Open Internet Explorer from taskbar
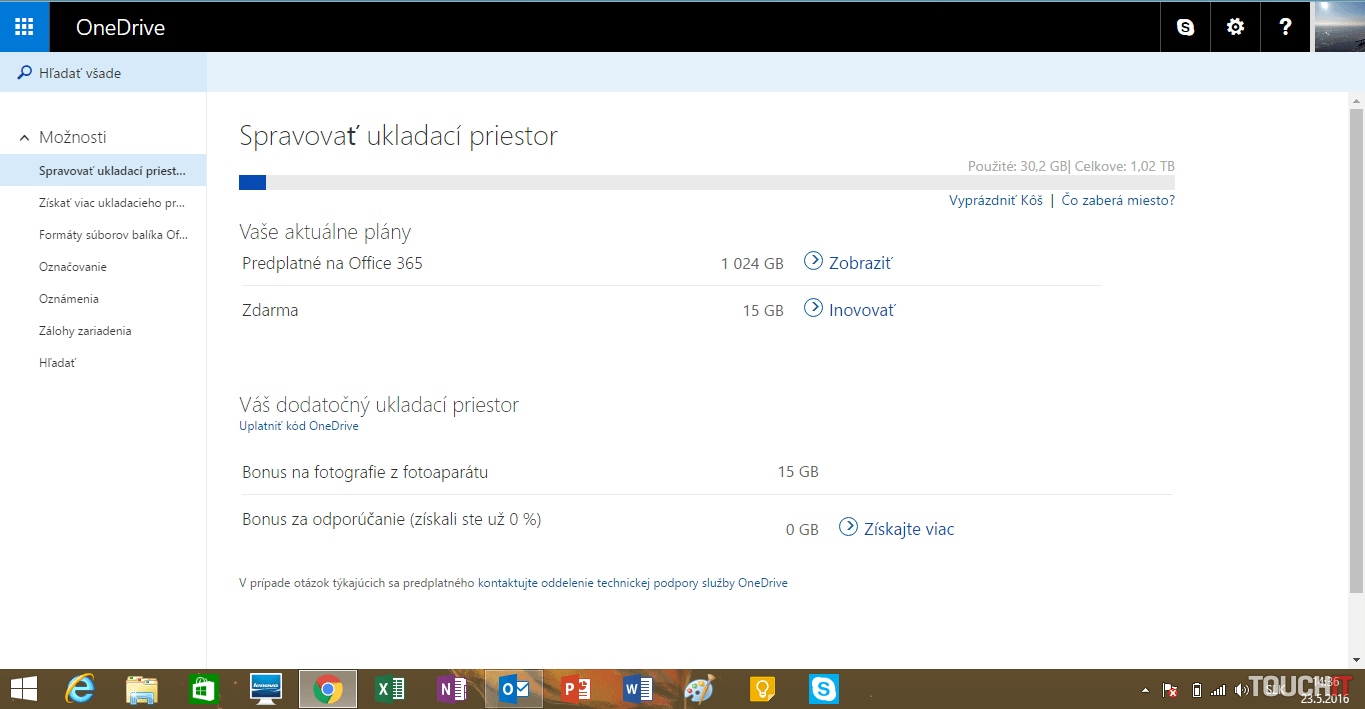This screenshot has width=1365, height=709. tap(81, 689)
